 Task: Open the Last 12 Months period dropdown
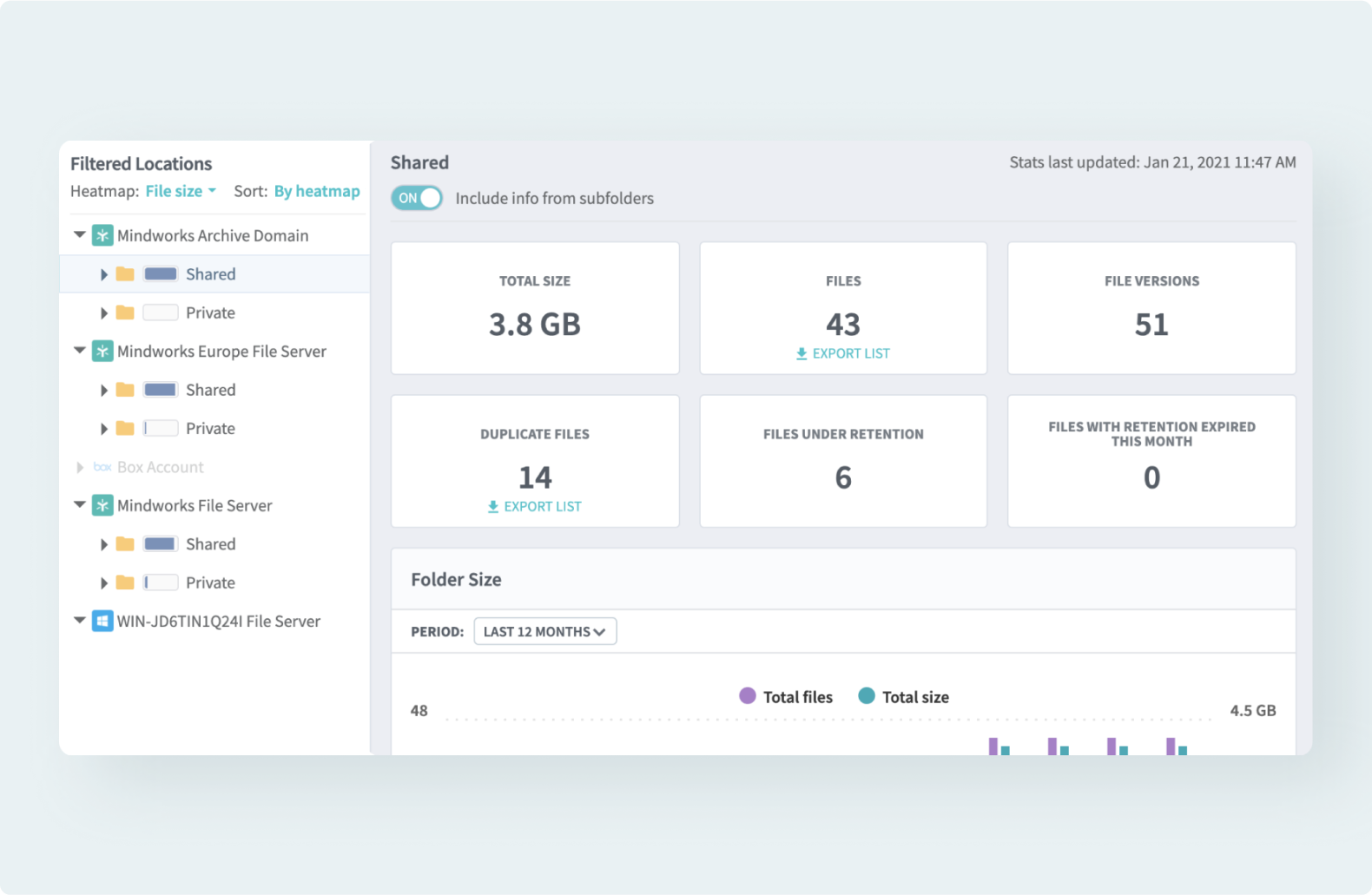tap(544, 632)
